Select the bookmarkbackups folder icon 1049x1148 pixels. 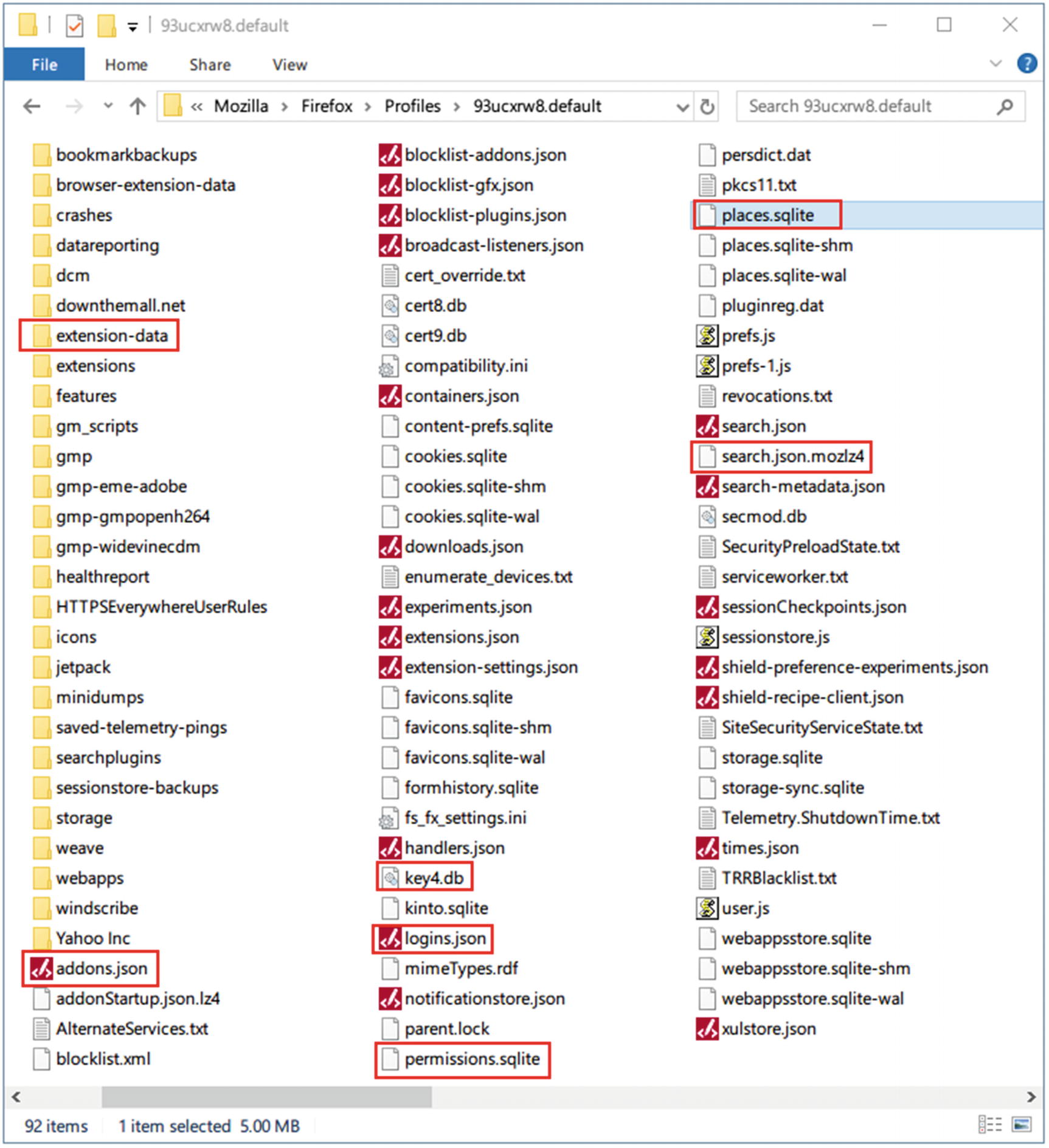pos(41,155)
